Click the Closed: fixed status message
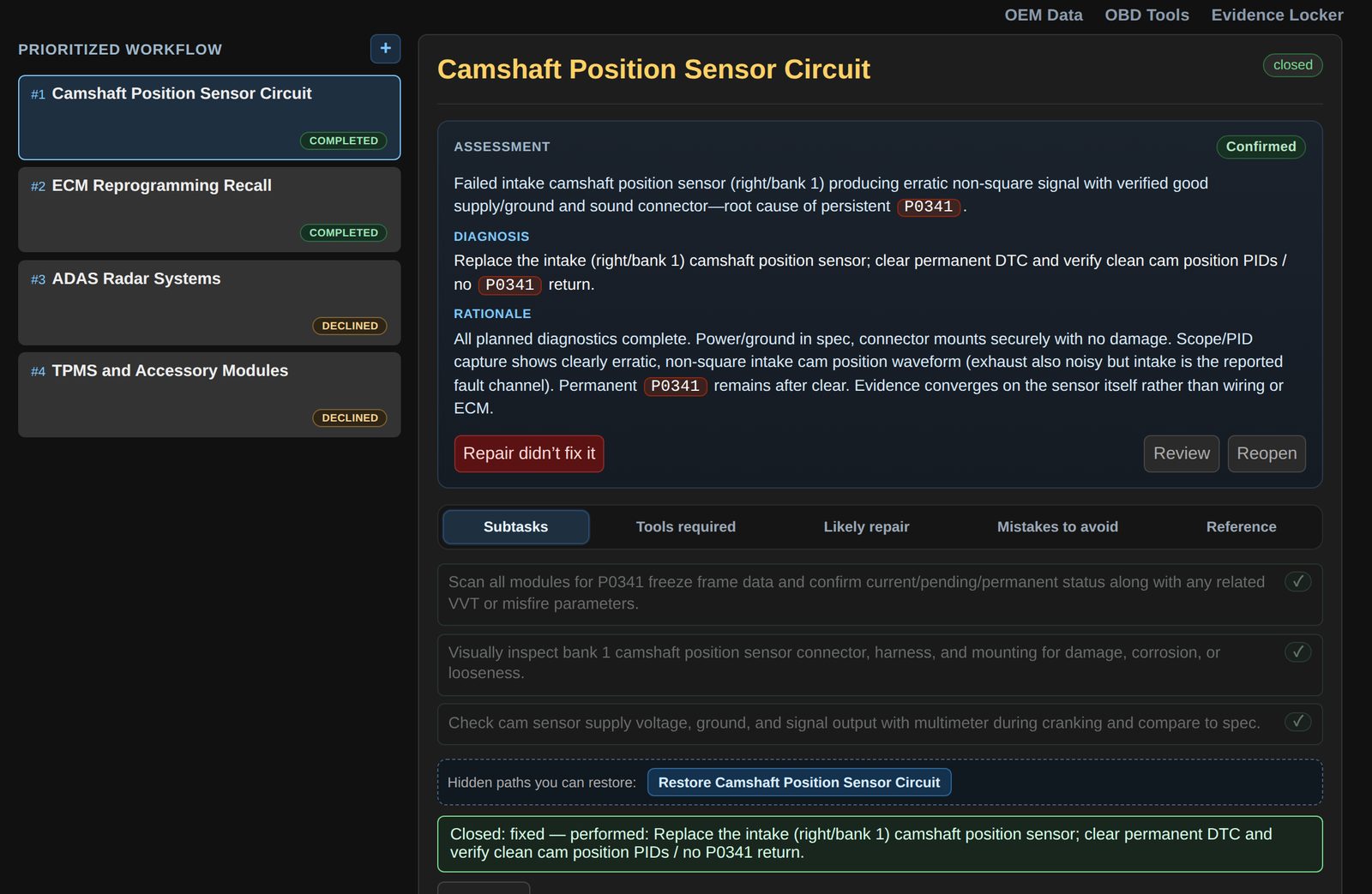This screenshot has width=1372, height=894. coord(880,843)
